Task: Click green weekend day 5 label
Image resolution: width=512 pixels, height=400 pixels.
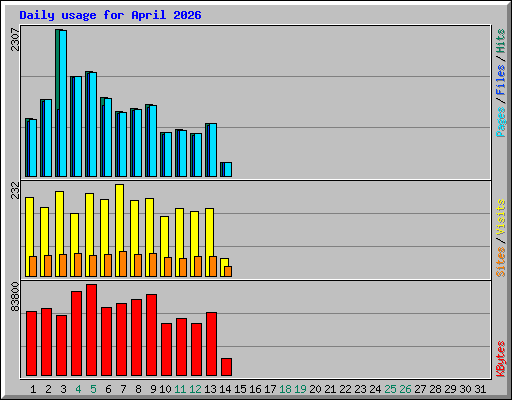Action: pos(93,389)
